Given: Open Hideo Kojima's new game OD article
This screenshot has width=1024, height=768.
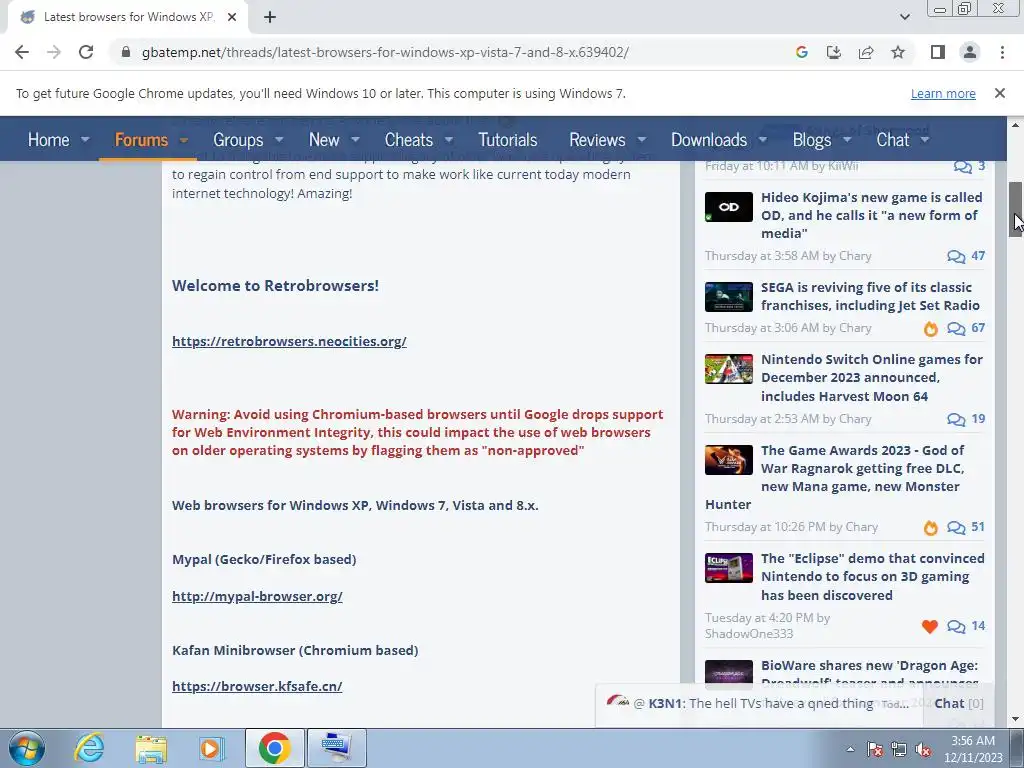Looking at the screenshot, I should coord(871,216).
